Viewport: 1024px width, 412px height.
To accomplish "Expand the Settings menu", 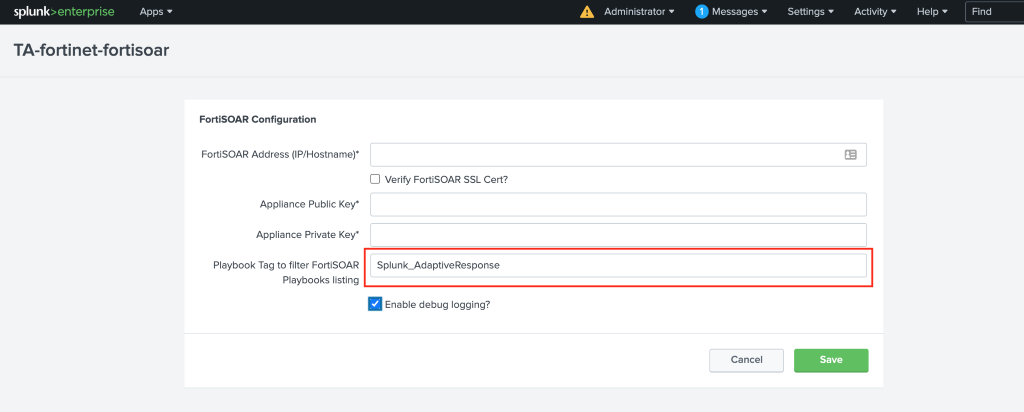I will coord(810,12).
